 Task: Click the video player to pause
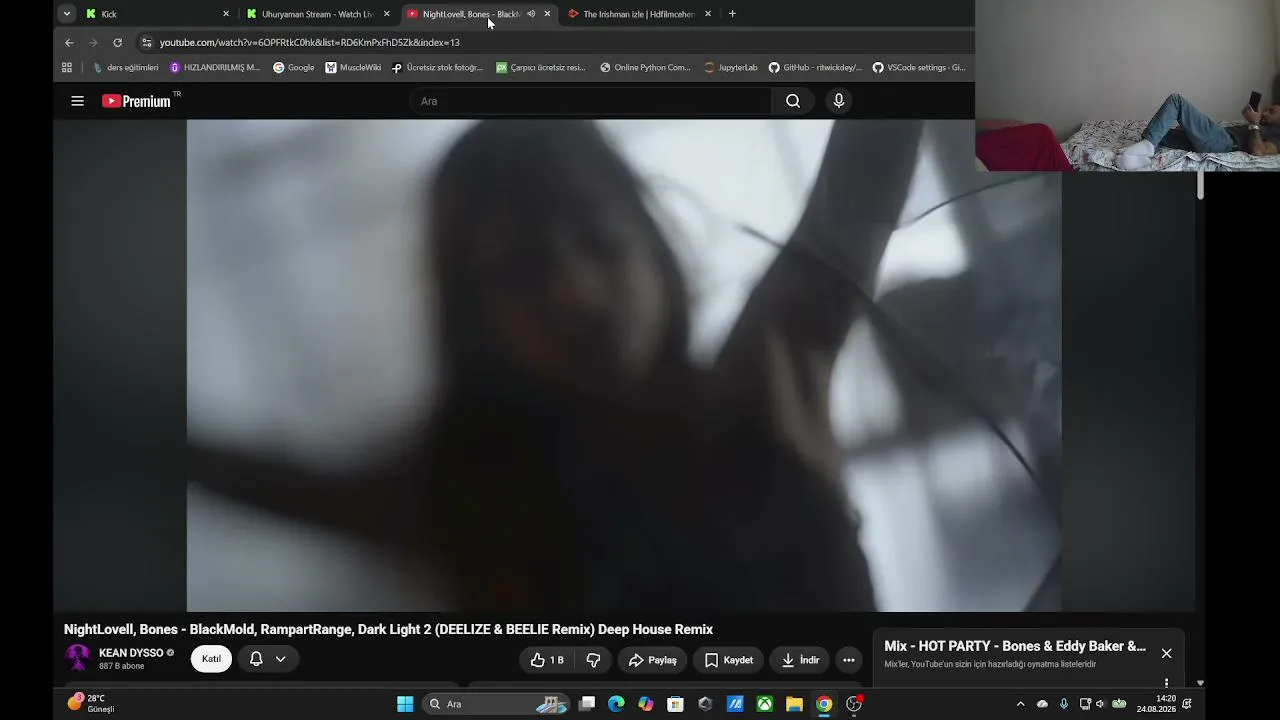tap(624, 365)
